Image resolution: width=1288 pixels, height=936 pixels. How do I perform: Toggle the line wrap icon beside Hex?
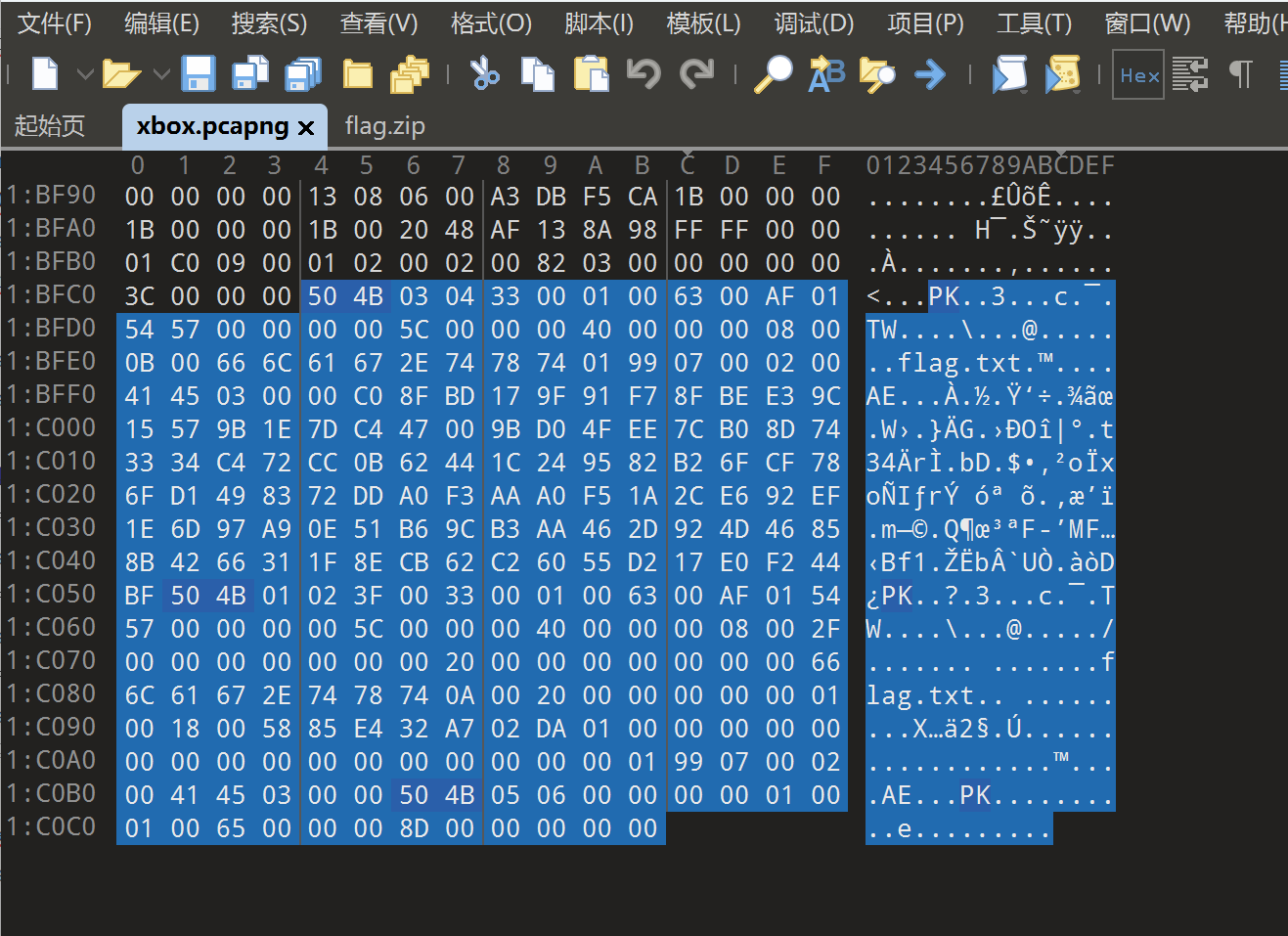[x=1189, y=74]
